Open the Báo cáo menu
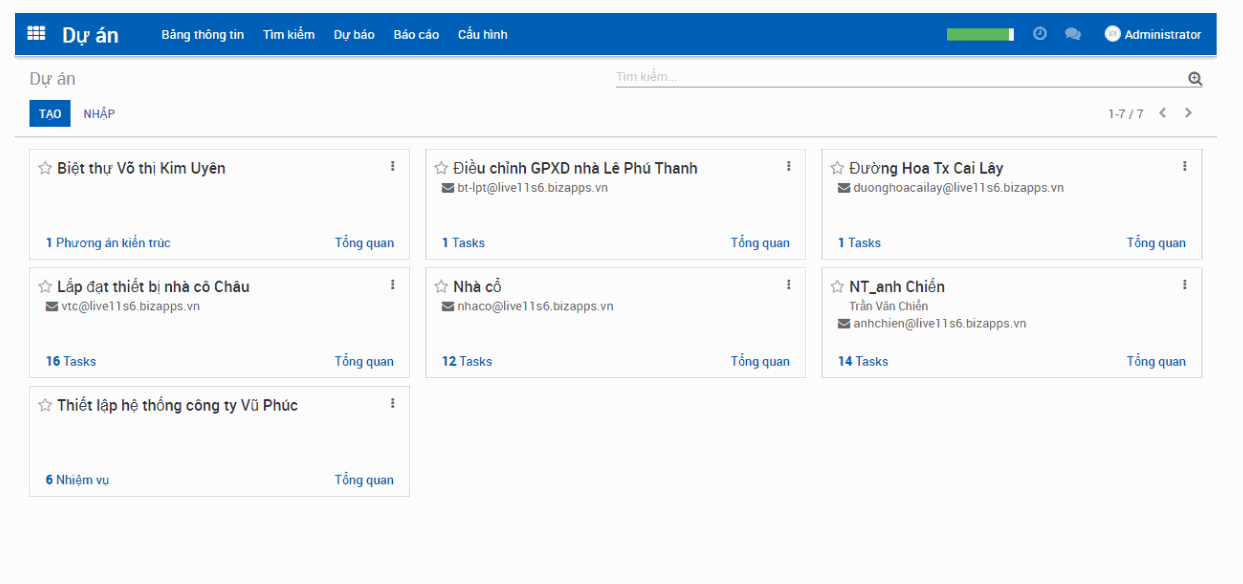Viewport: 1243px width, 584px height. point(416,34)
